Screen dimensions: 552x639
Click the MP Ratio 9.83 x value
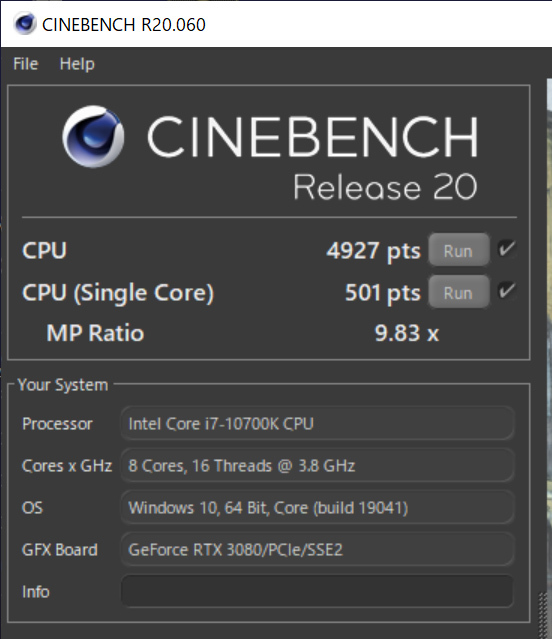pyautogui.click(x=407, y=333)
